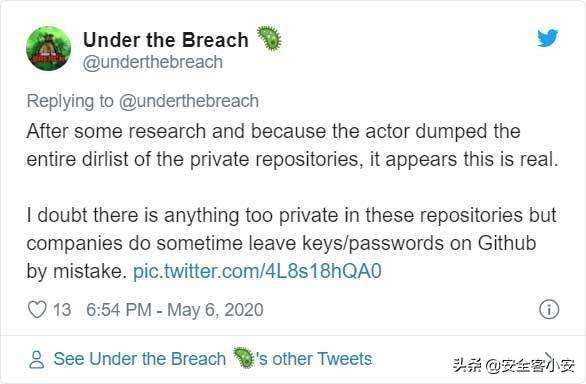
Task: Click the person icon beside See other Tweets
Action: pos(37,359)
